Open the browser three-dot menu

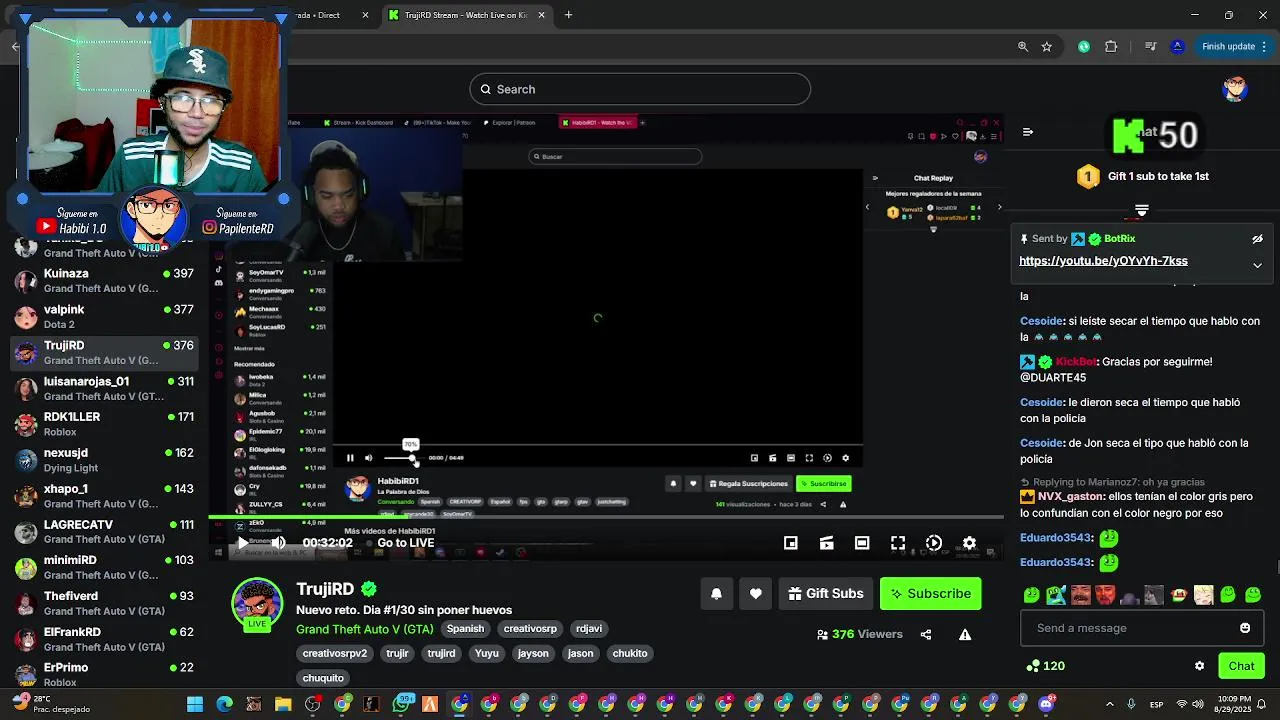1266,46
